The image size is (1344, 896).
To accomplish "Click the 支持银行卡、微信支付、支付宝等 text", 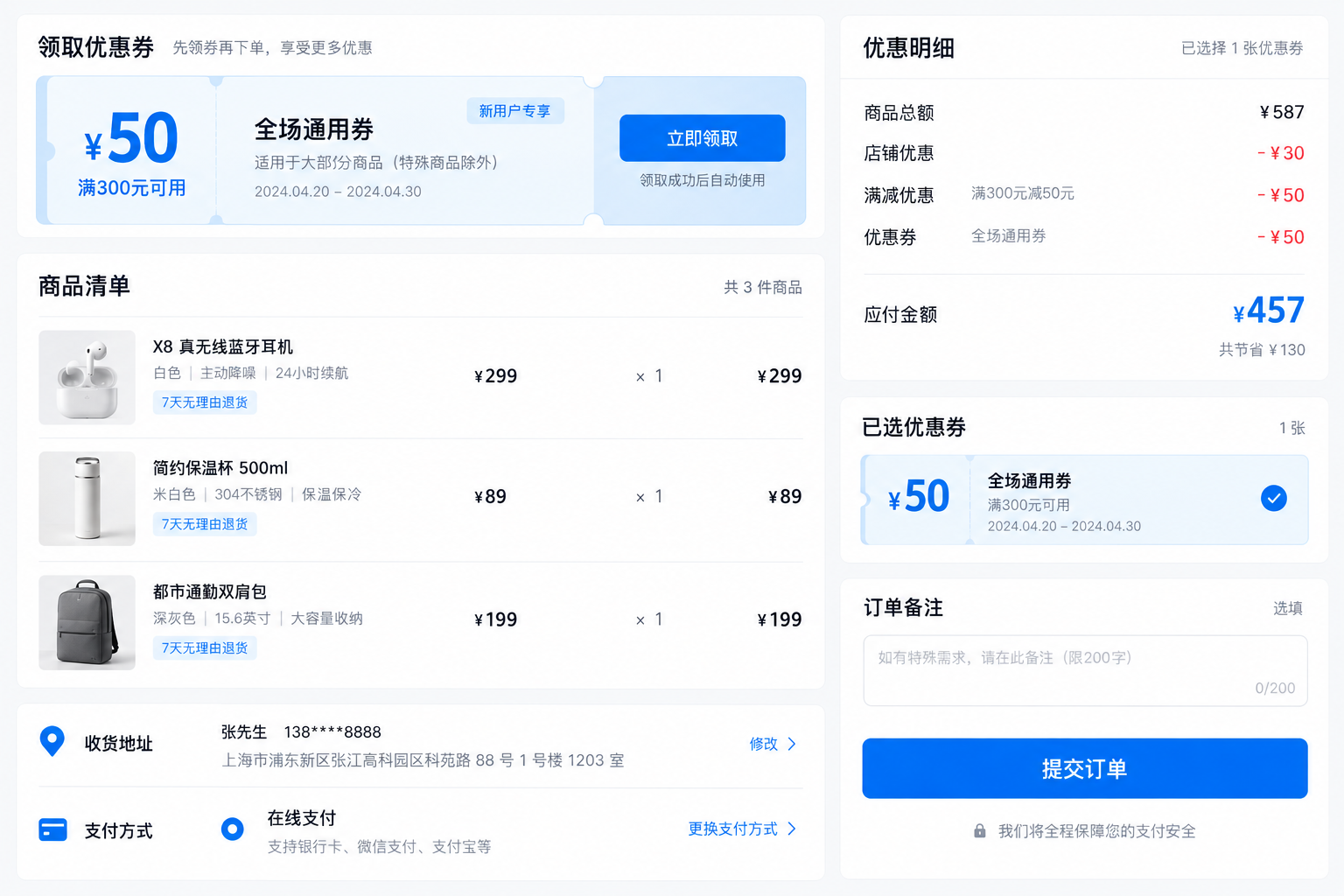I will click(x=379, y=847).
